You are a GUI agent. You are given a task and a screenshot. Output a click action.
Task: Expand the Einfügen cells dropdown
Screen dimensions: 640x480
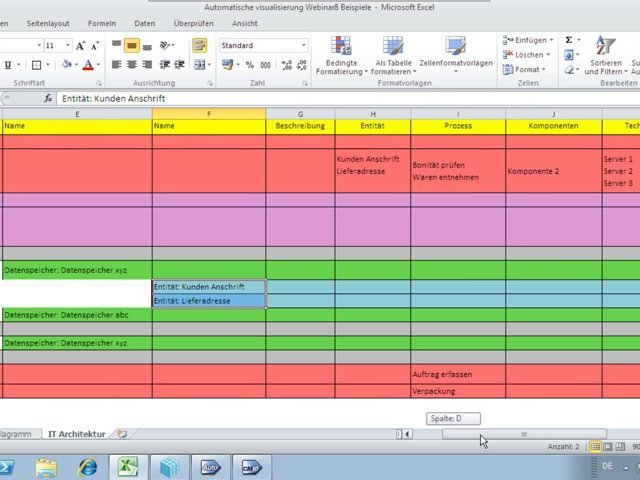pos(551,40)
